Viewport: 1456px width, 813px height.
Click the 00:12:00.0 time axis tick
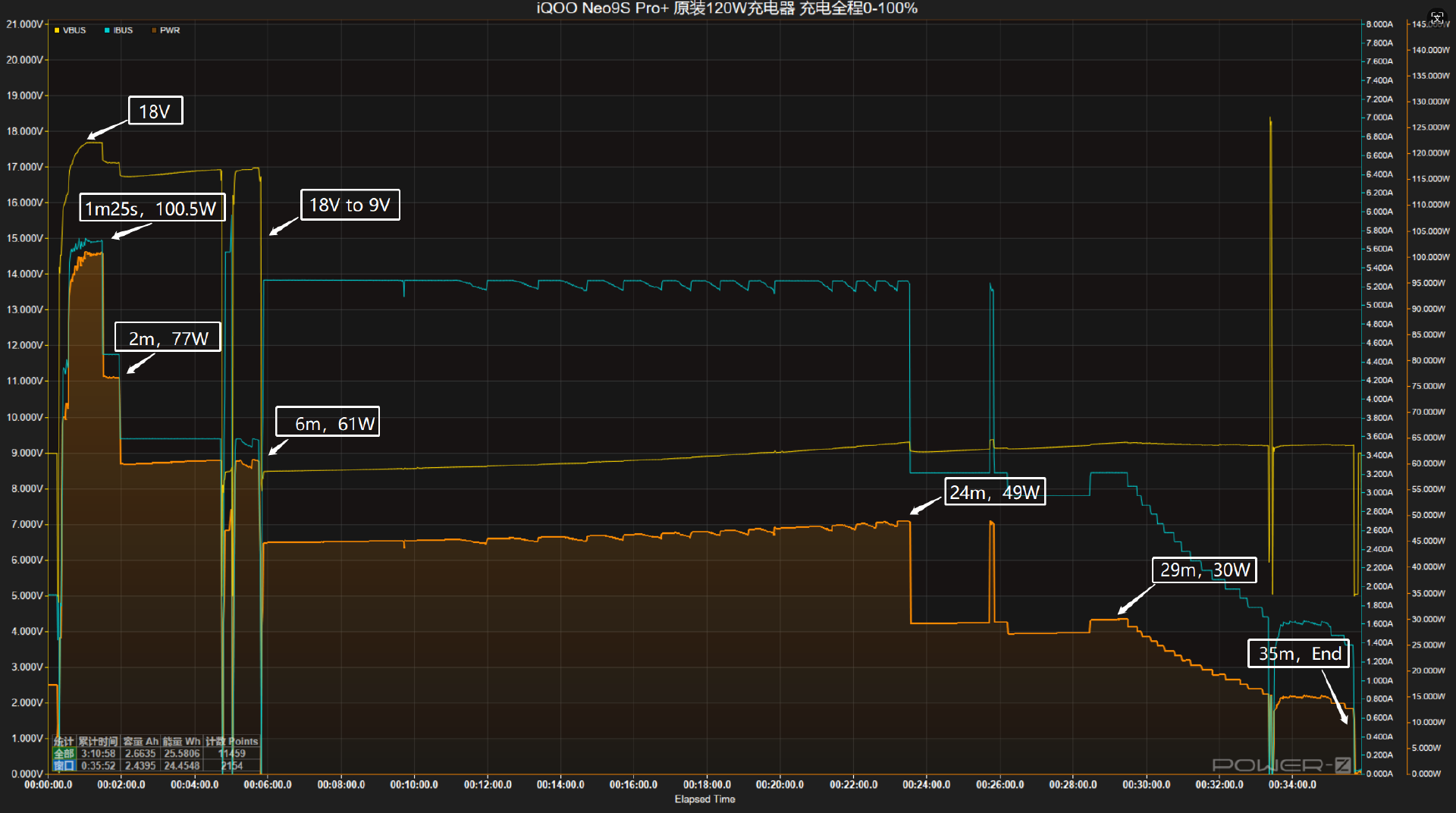coord(488,785)
